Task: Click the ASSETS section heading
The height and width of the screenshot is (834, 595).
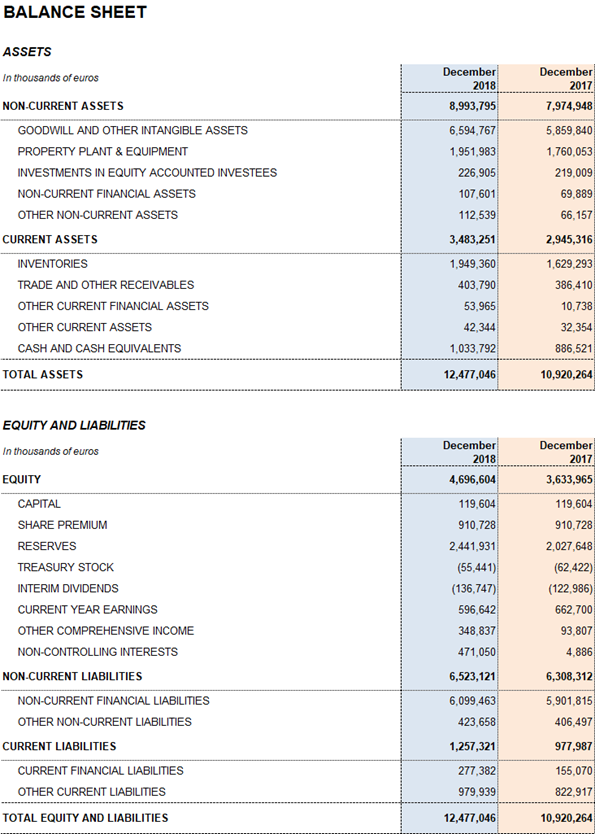Action: point(27,52)
